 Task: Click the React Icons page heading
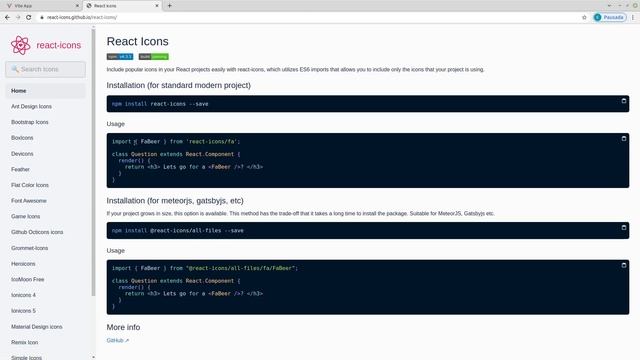click(x=138, y=41)
